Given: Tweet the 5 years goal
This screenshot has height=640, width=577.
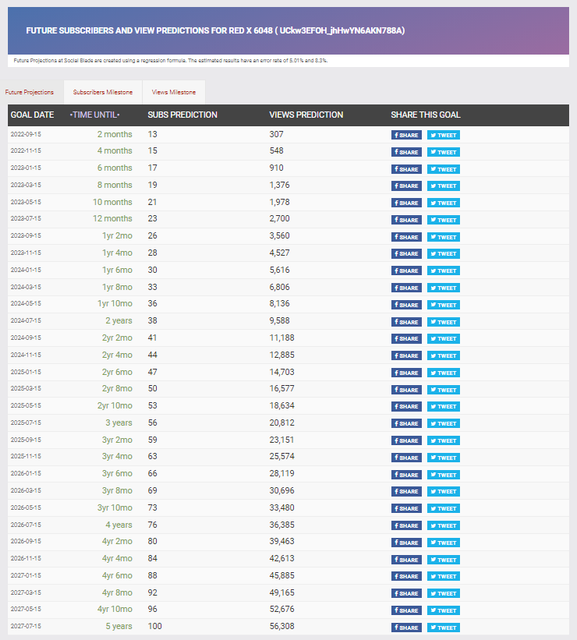Looking at the screenshot, I should tap(444, 627).
